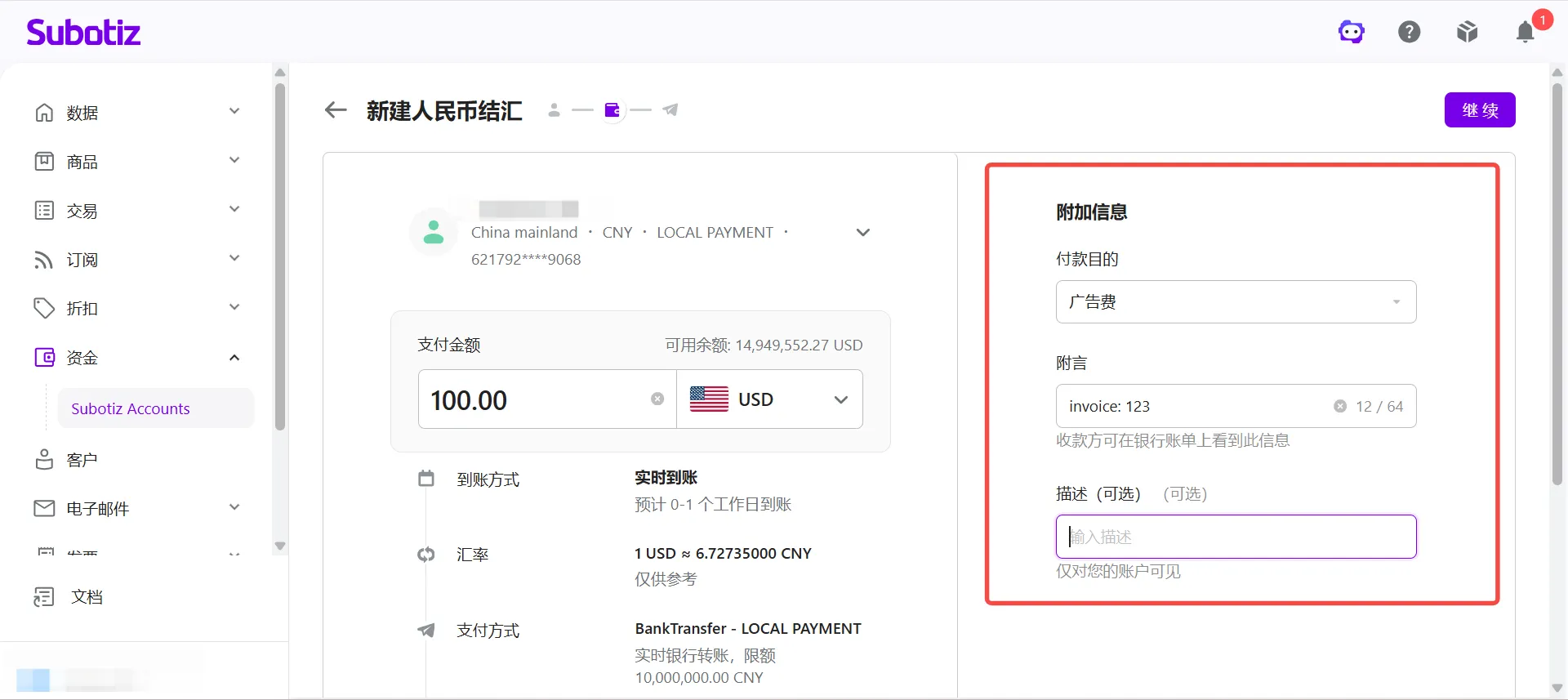
Task: Click the sidebar scrollbar up arrow
Action: tap(280, 73)
